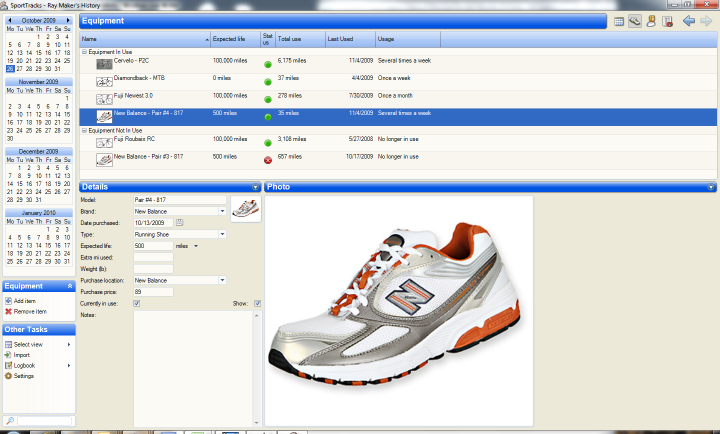720x434 pixels.
Task: Open the Brand dropdown
Action: pos(222,211)
